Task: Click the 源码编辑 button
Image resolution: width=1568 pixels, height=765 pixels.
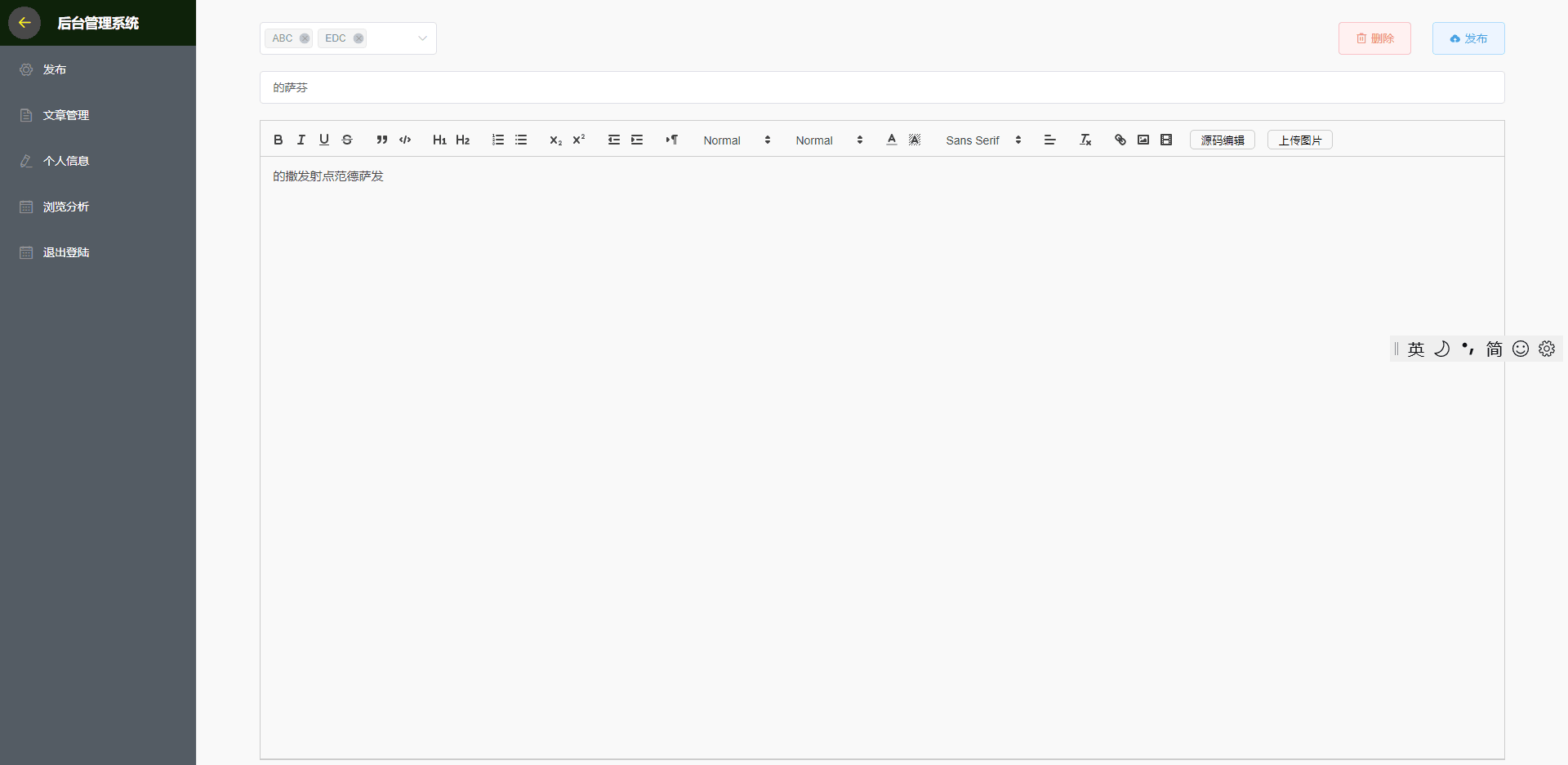Action: [x=1223, y=140]
